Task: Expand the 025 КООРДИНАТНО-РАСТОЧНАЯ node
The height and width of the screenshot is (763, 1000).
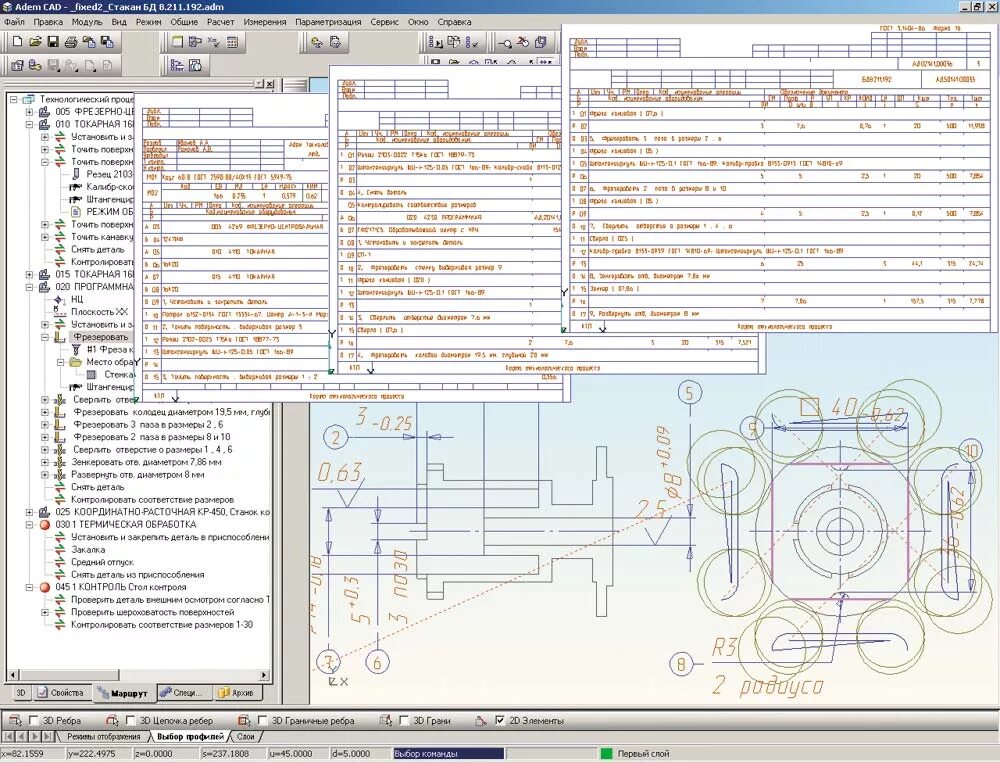Action: click(29, 512)
